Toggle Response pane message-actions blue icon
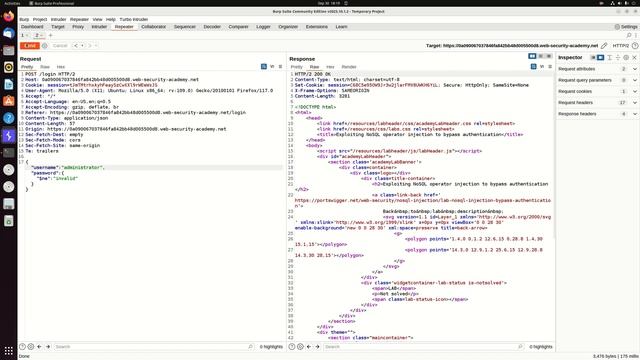 pyautogui.click(x=533, y=67)
